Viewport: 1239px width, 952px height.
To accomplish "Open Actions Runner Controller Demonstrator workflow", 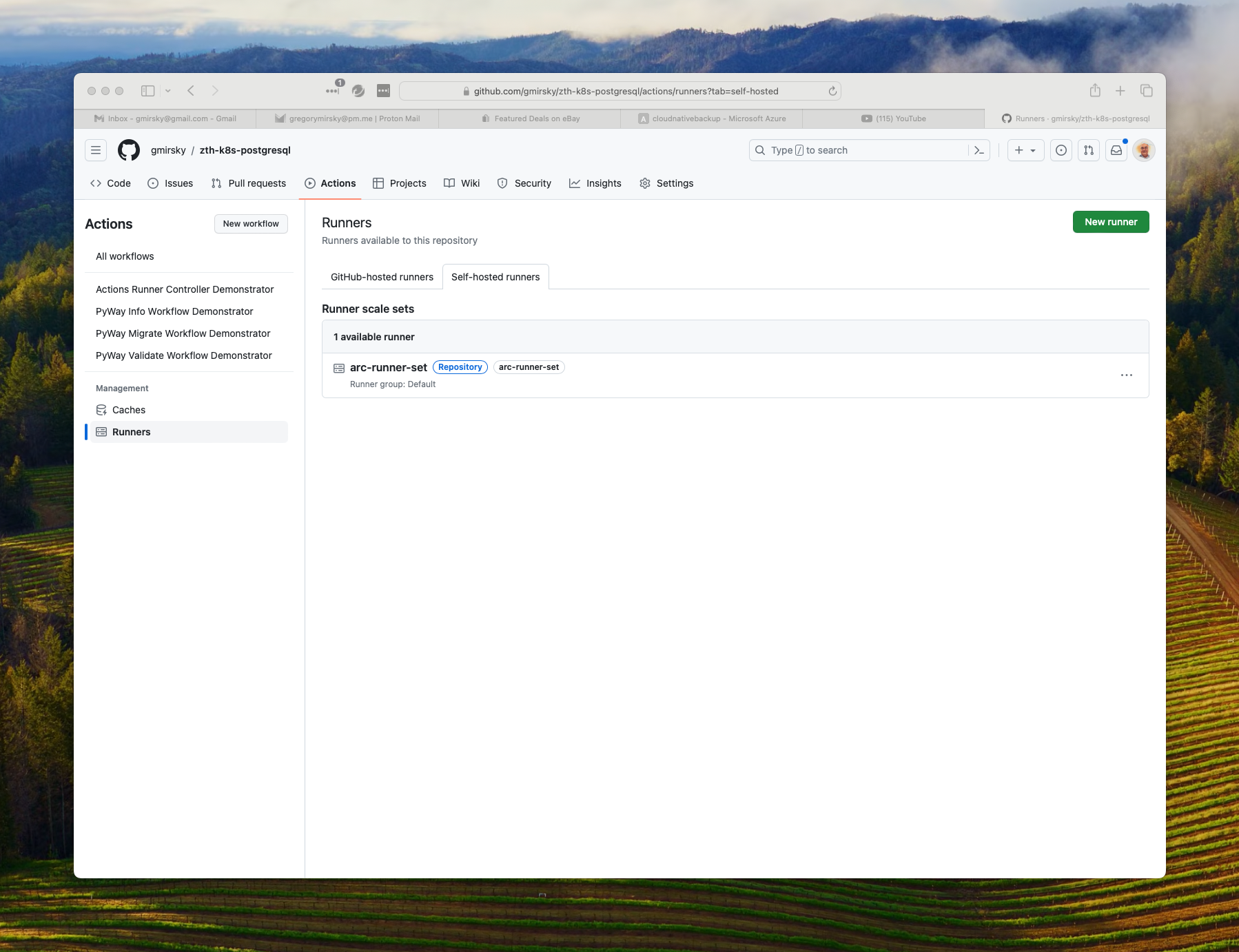I will [185, 289].
